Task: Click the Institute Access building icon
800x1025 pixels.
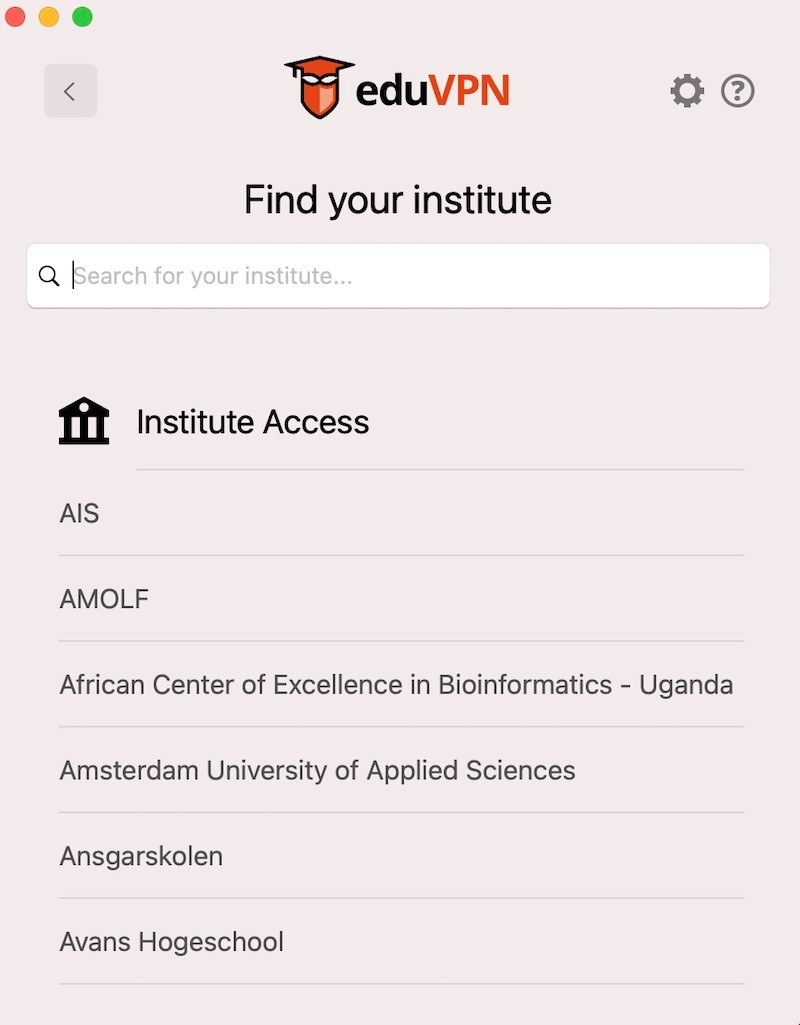Action: point(84,421)
